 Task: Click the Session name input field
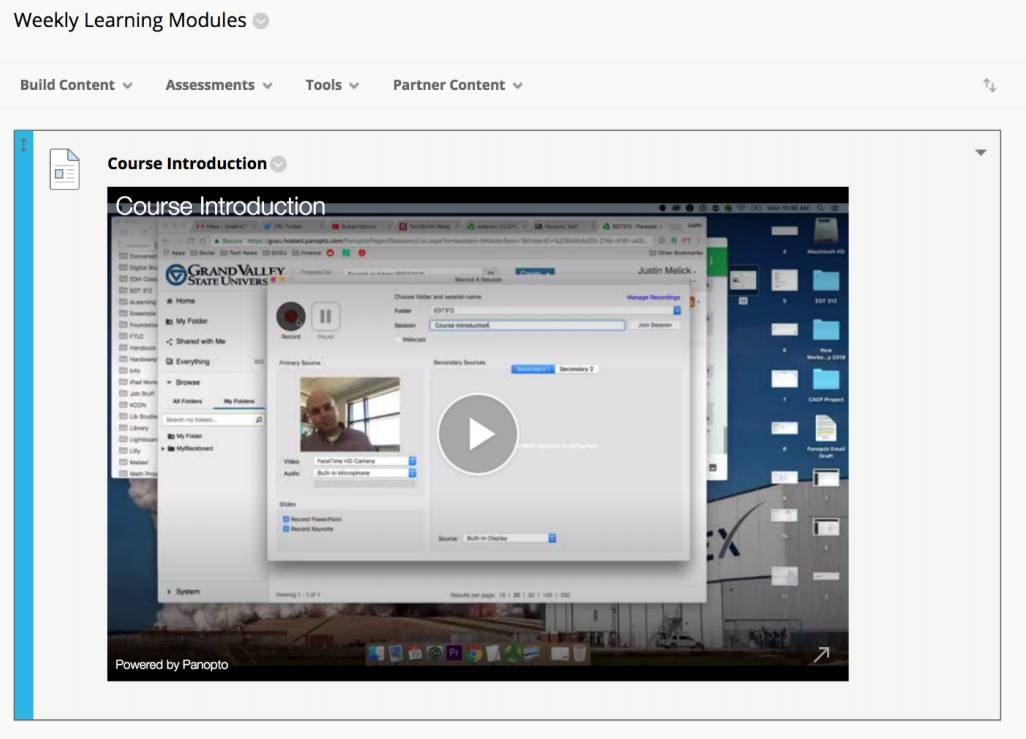point(527,325)
